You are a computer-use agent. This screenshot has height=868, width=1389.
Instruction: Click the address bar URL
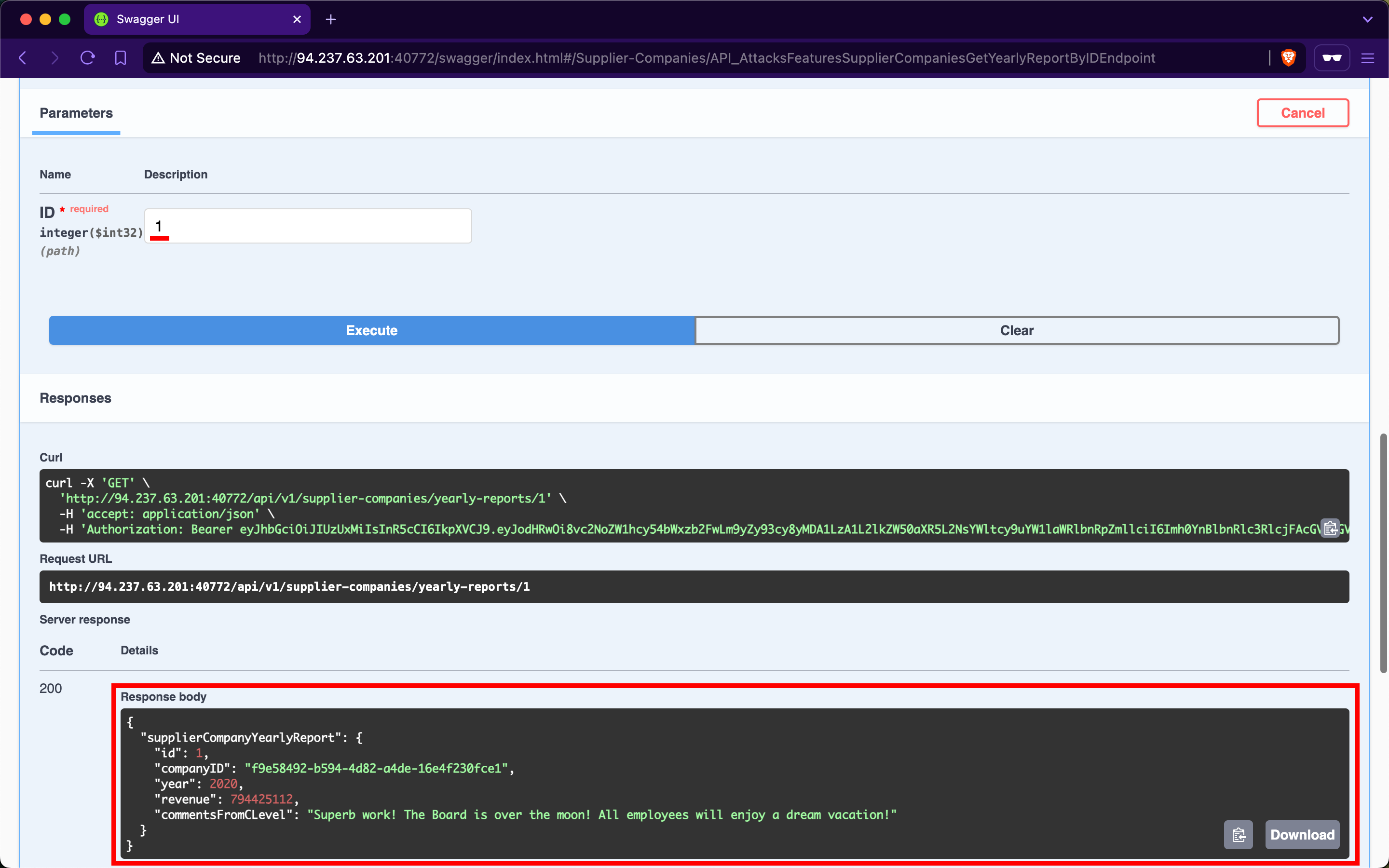707,58
